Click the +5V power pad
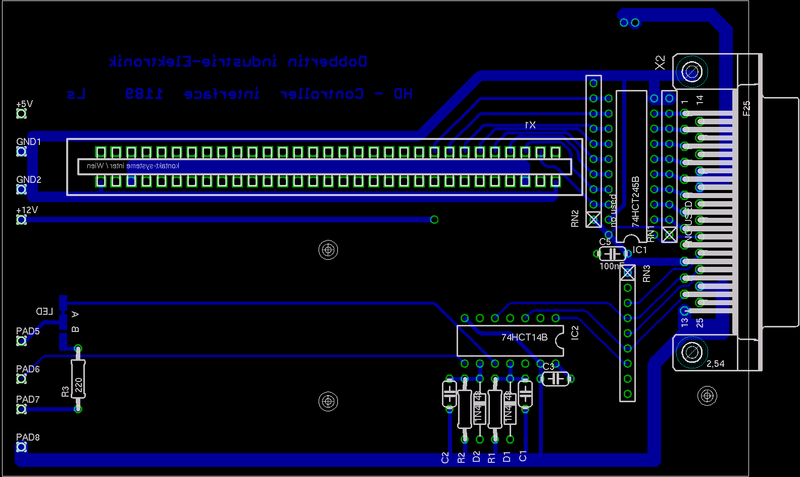 [x=20, y=116]
